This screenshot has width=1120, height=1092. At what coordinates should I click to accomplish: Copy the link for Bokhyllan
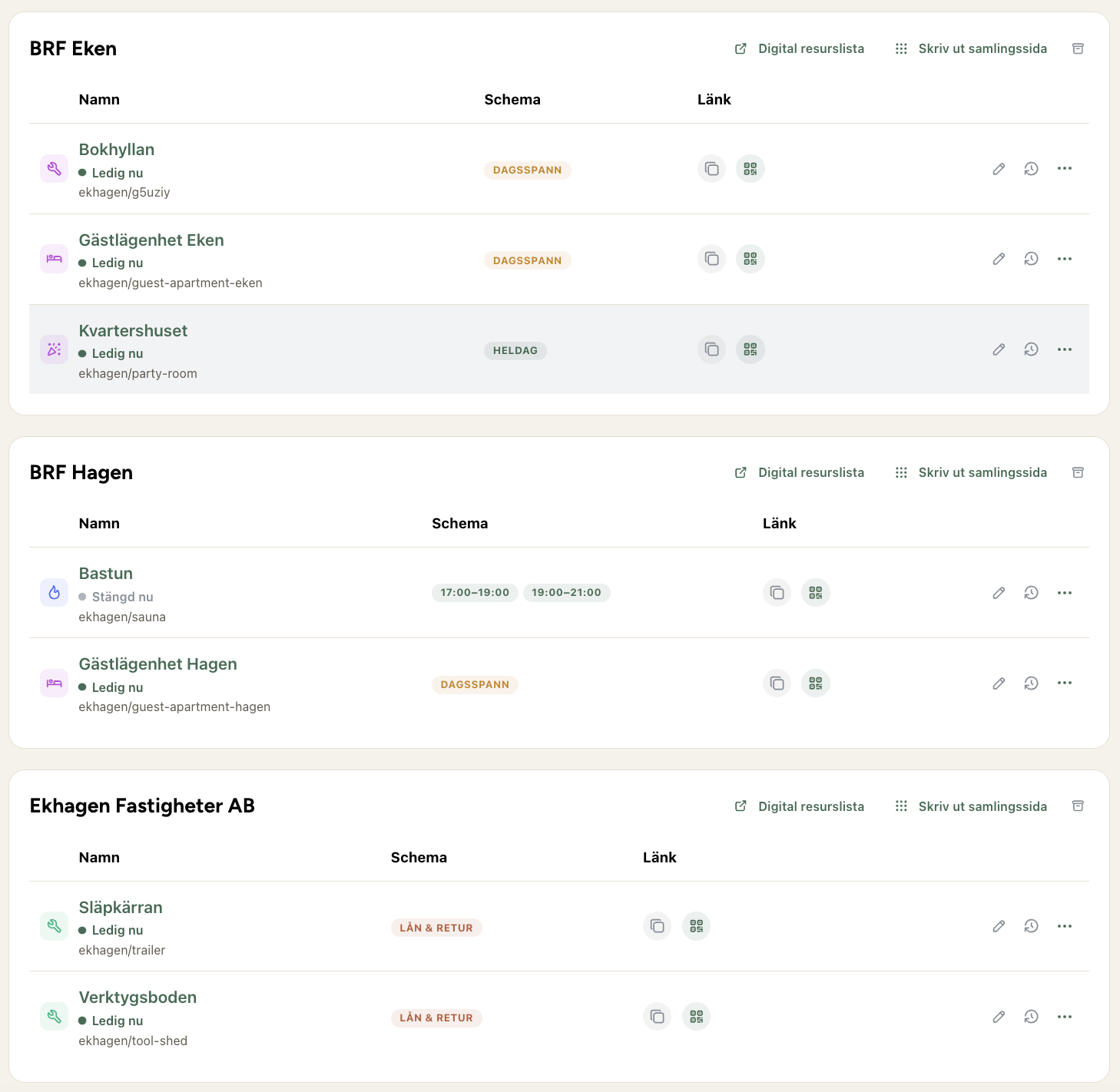tap(712, 169)
